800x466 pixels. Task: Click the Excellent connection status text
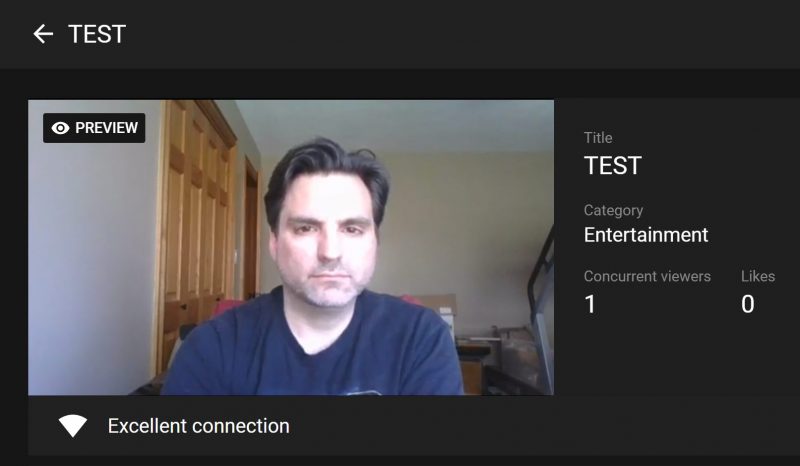coord(198,426)
